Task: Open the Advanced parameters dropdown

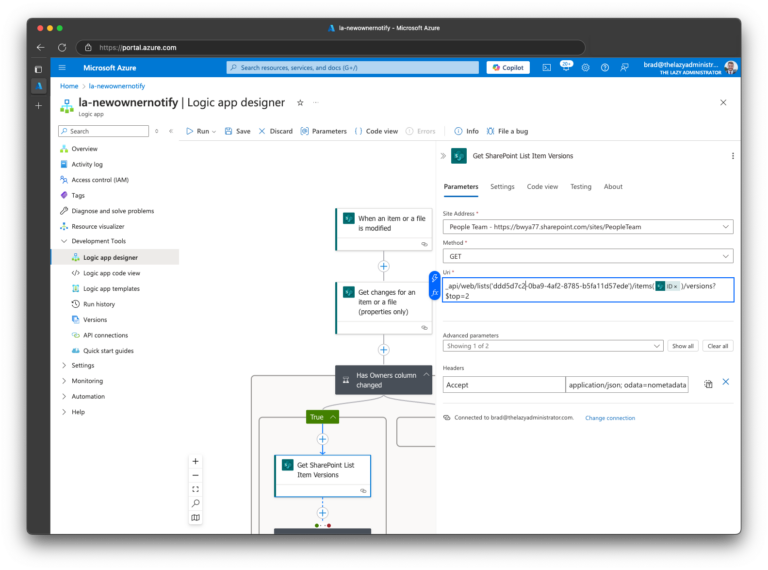Action: tap(553, 346)
